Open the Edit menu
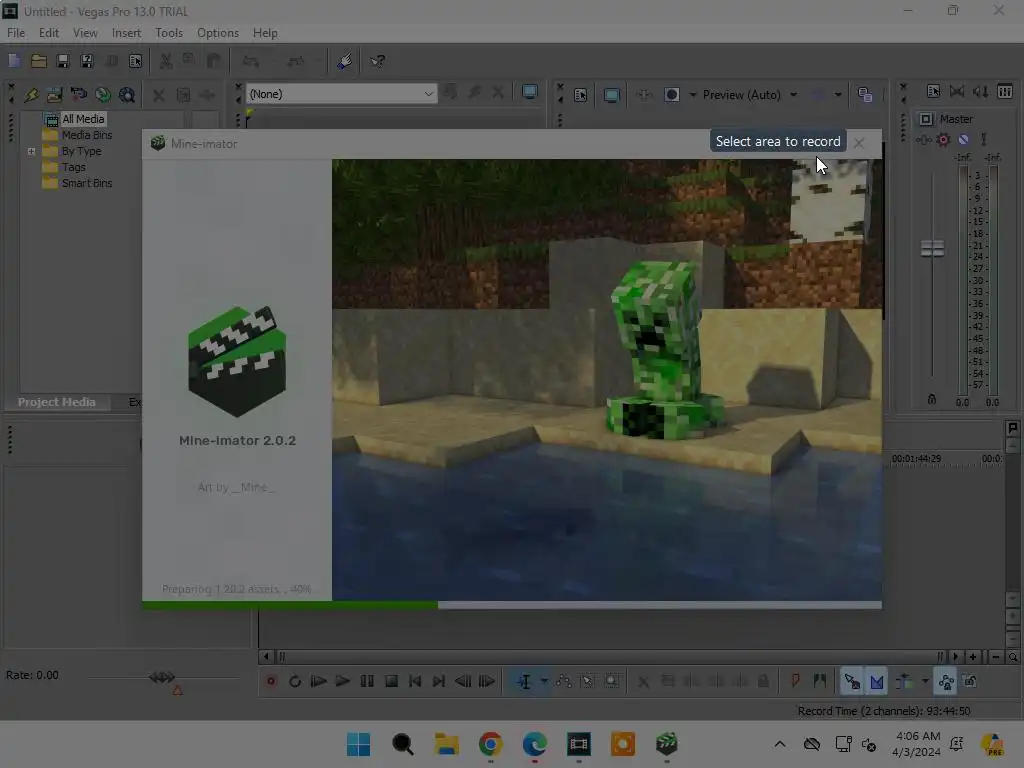 coord(49,33)
